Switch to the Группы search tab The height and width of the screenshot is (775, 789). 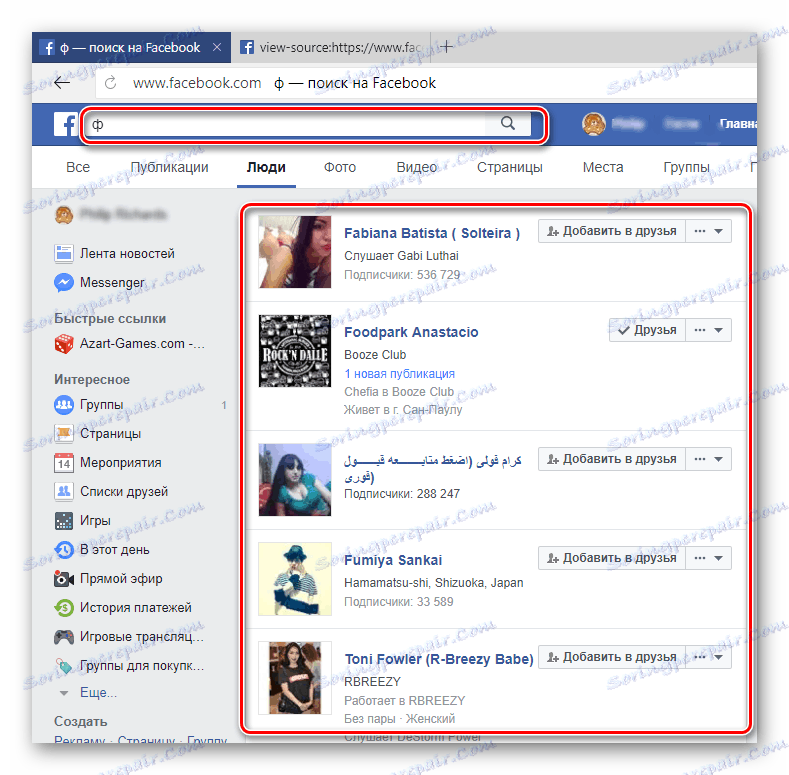[x=686, y=167]
